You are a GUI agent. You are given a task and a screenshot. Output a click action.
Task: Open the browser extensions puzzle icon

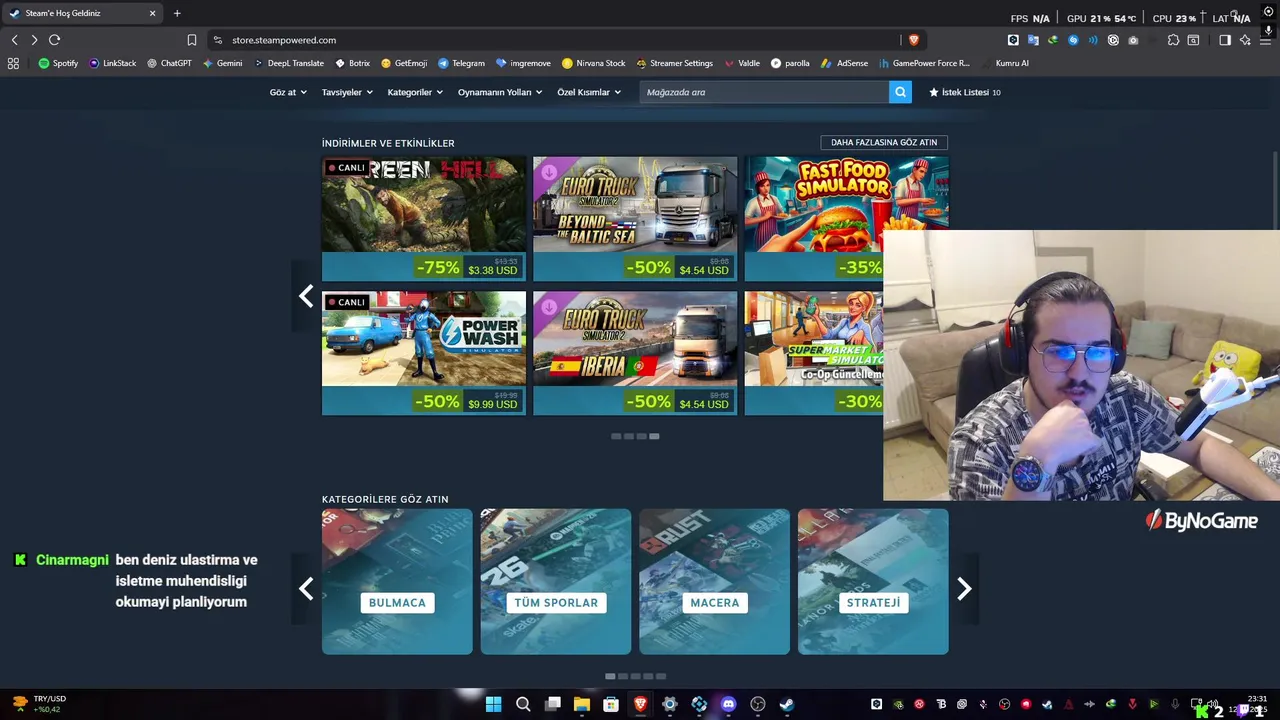(1173, 40)
